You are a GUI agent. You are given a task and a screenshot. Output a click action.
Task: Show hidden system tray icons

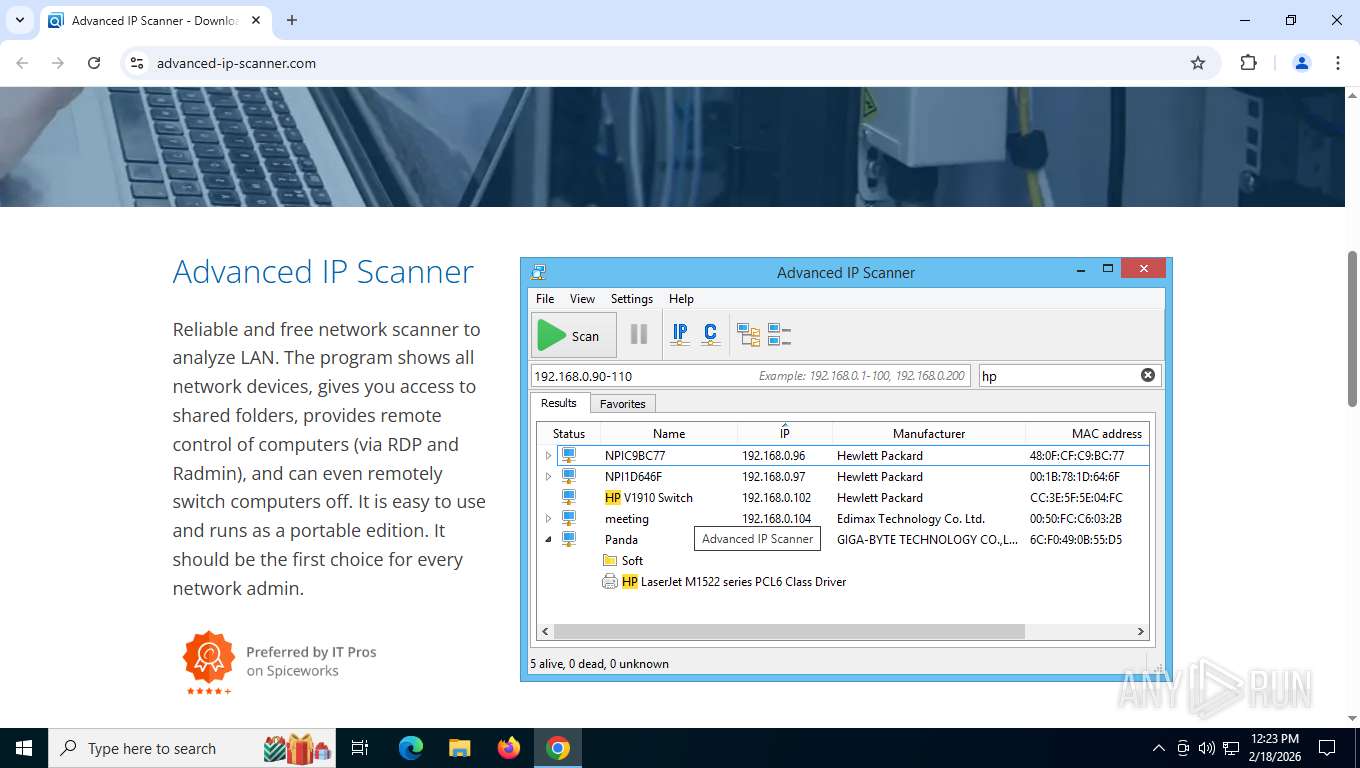[1159, 748]
